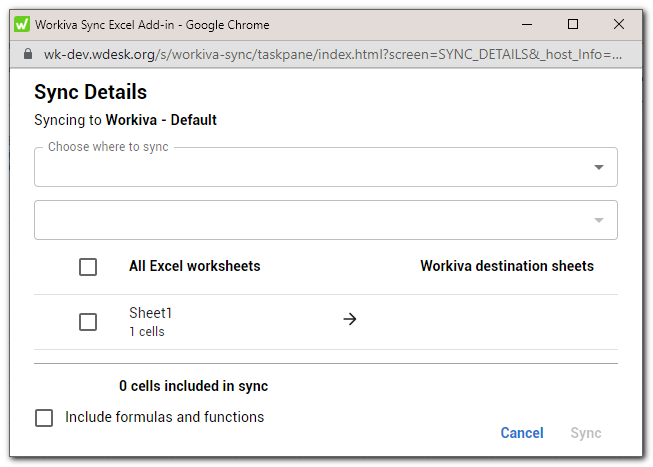Check the Sheet1 row checkbox

coord(88,322)
